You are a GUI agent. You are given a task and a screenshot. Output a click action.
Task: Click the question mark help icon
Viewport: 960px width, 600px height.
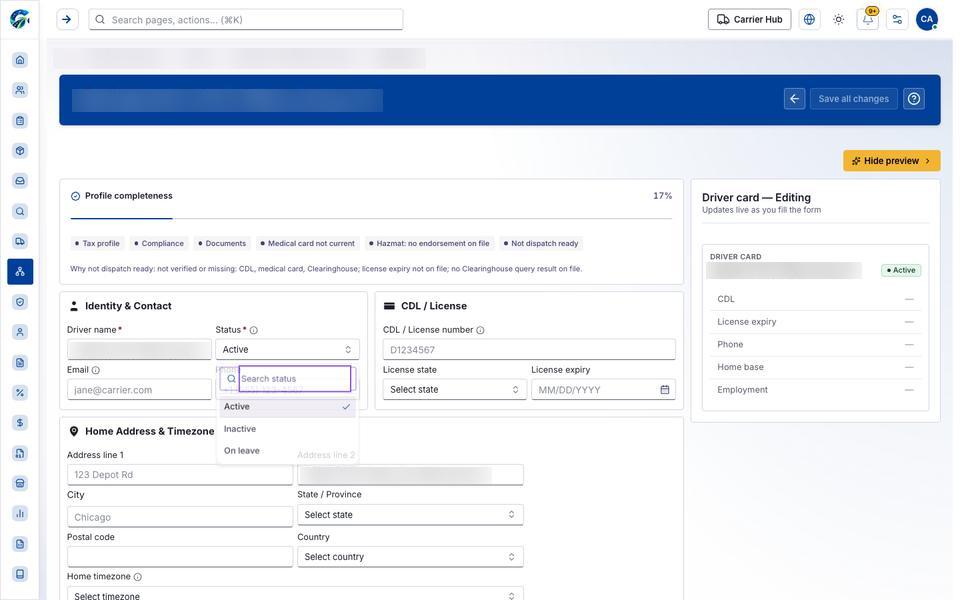click(x=913, y=99)
